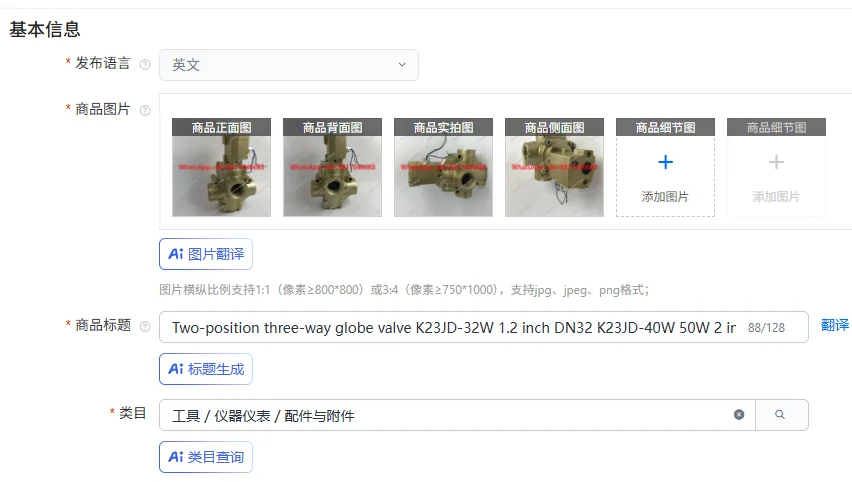This screenshot has width=852, height=482.
Task: Click the help icon beside 商品标题
Action: (x=145, y=327)
